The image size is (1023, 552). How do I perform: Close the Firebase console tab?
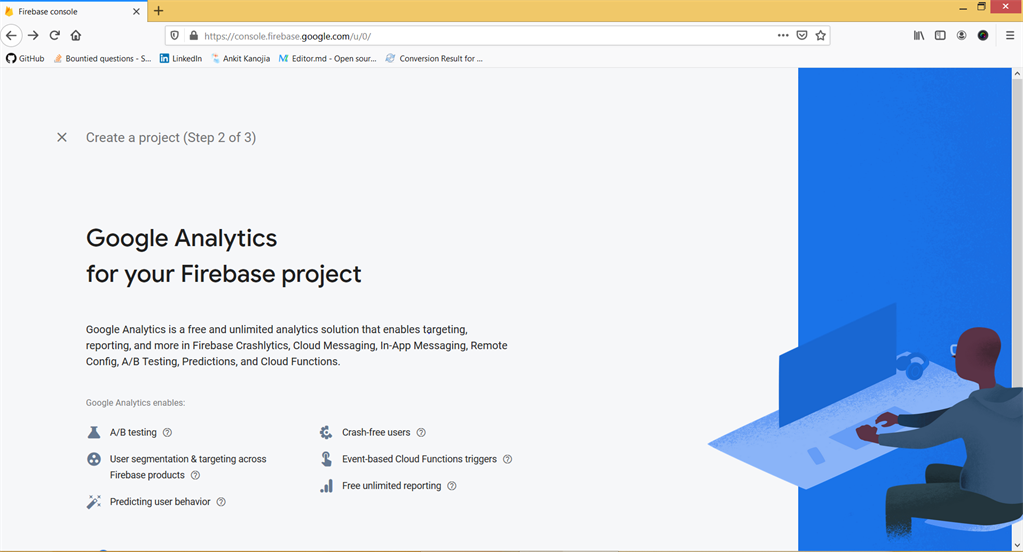coord(136,11)
